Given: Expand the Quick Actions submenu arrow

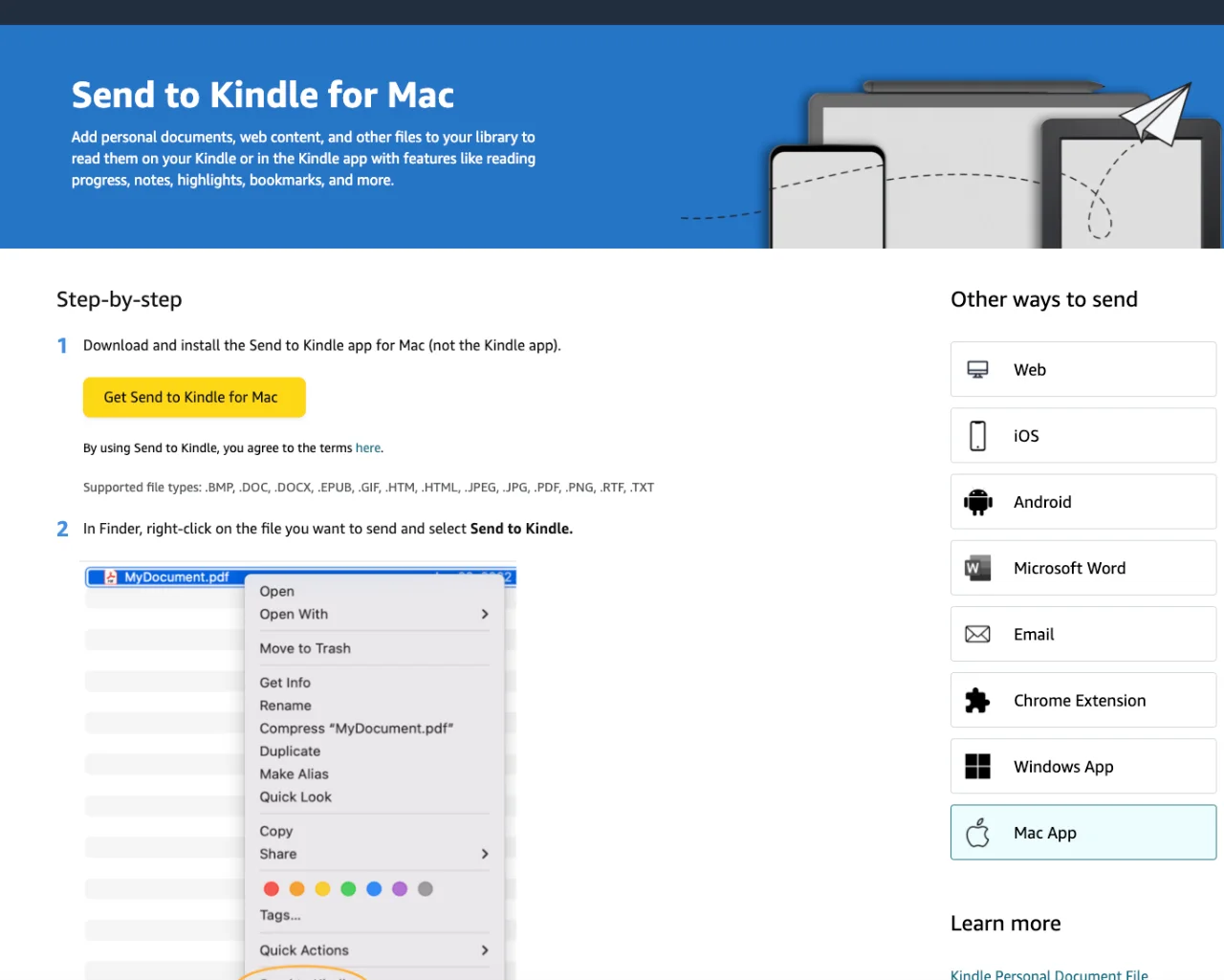Looking at the screenshot, I should (485, 950).
